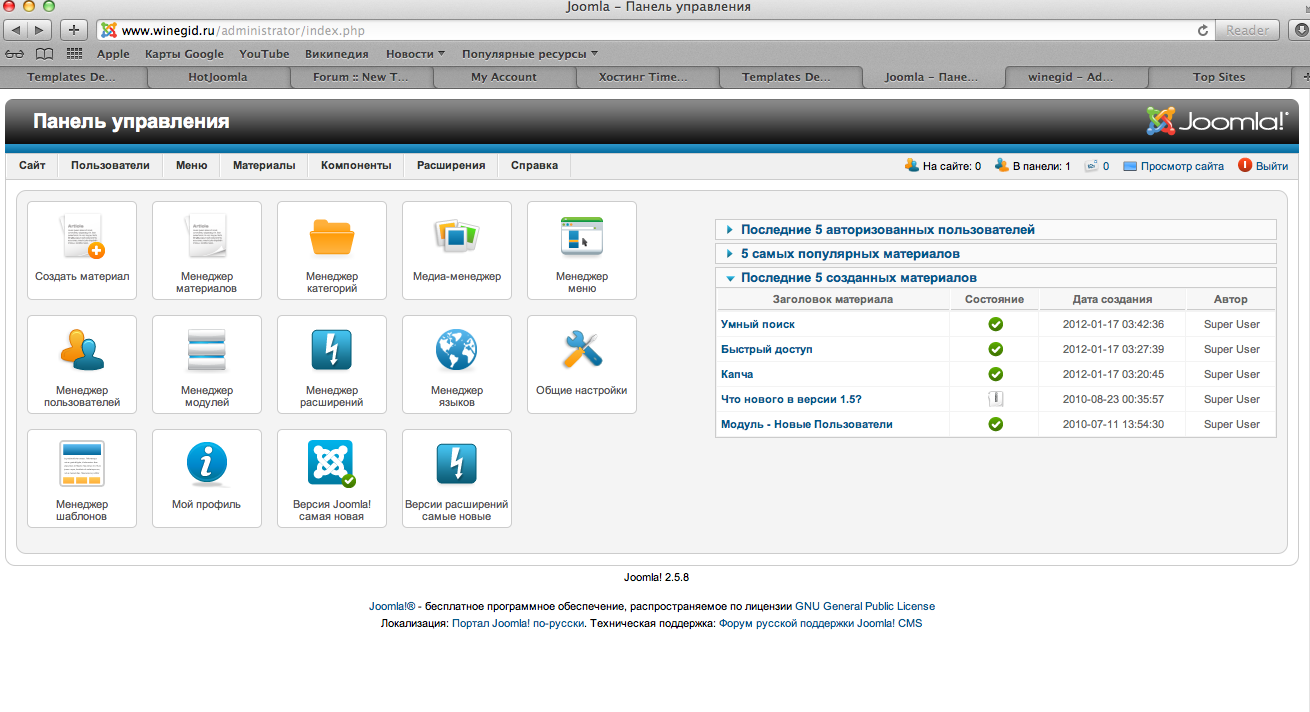
Task: Switch to the HotJoomla tab
Action: [x=218, y=77]
